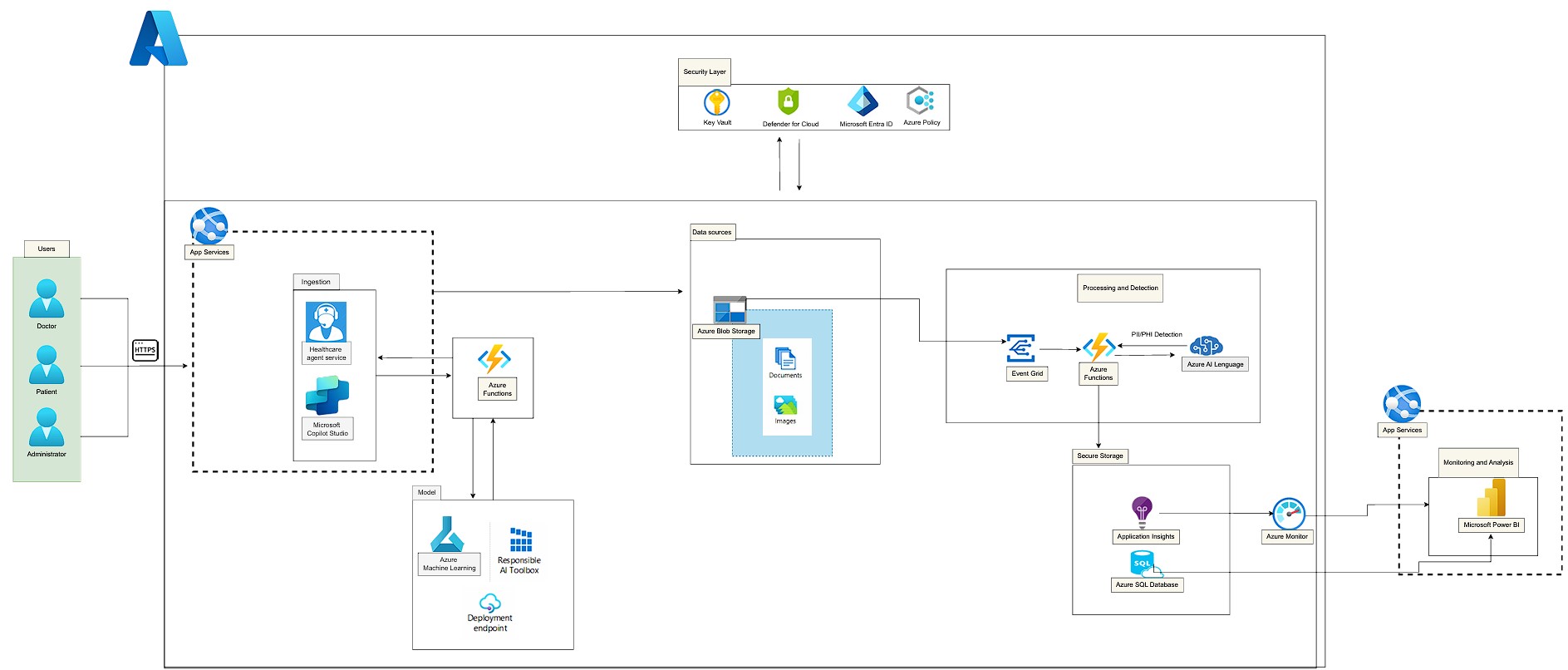Screen dimensions: 1568x670
Task: Click the Azure AI Language brain icon
Action: click(x=1206, y=346)
